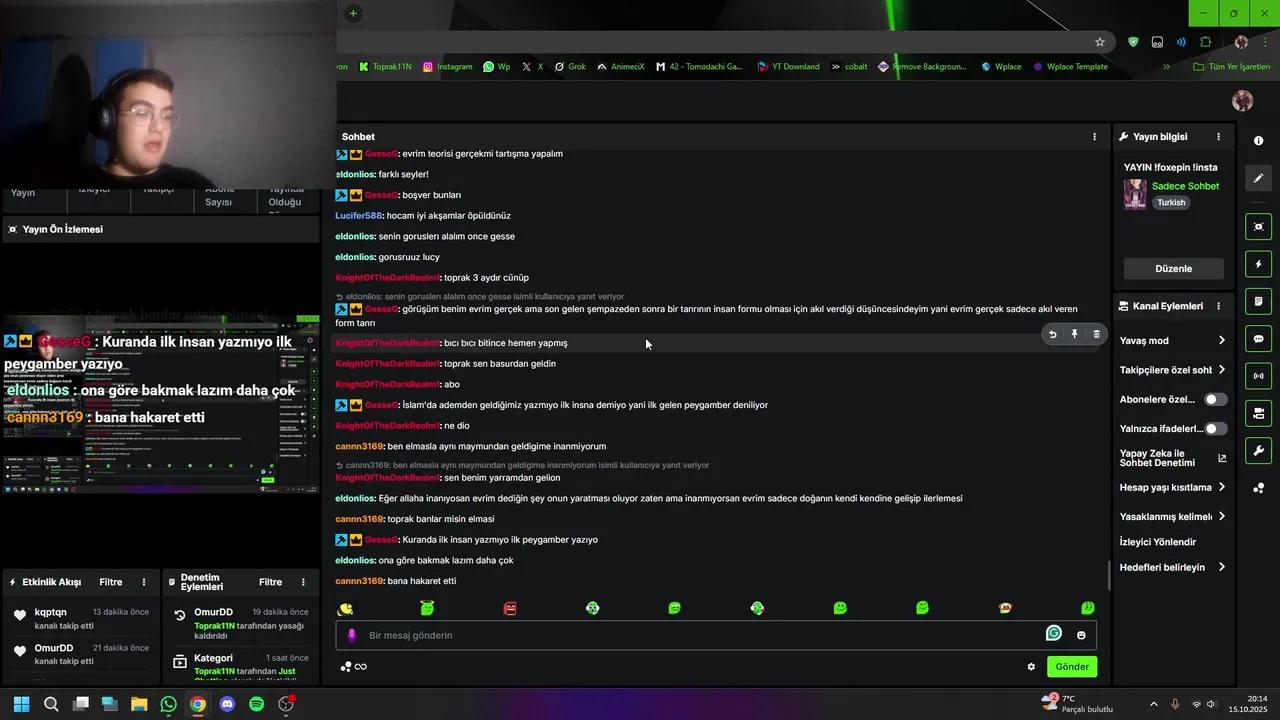This screenshot has height=720, width=1280.
Task: Open the chat bubble sidebar icon
Action: tap(1259, 339)
